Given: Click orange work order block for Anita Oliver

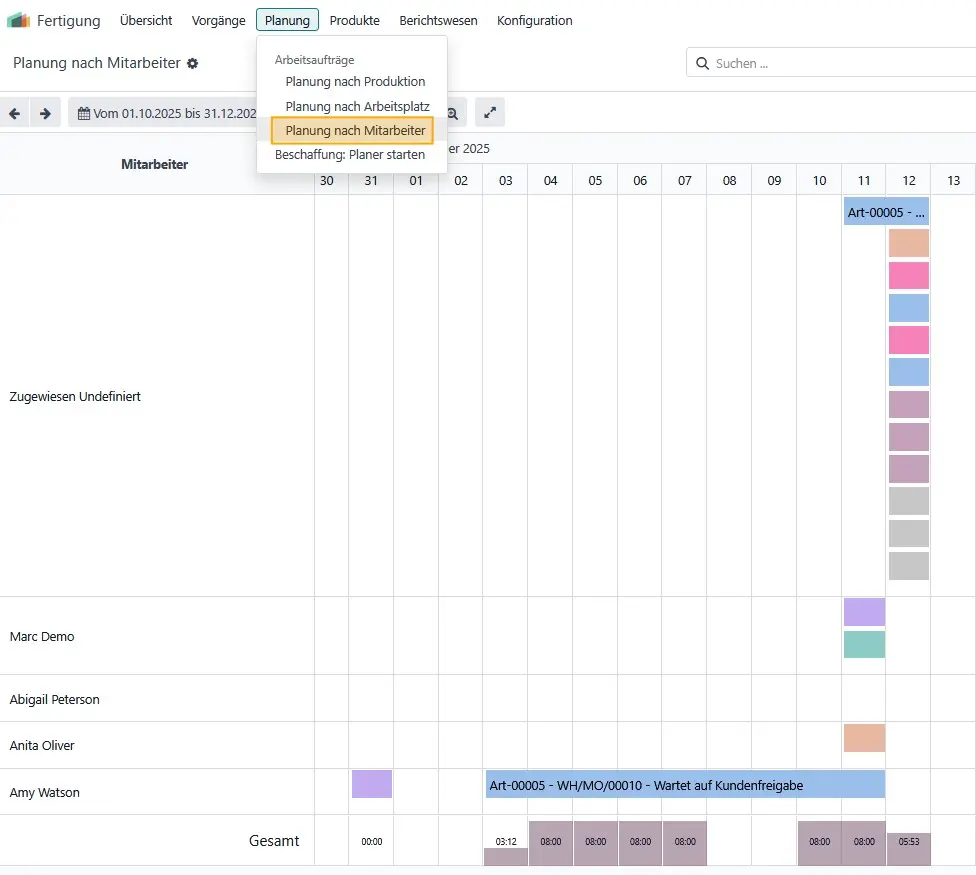Looking at the screenshot, I should pos(864,738).
